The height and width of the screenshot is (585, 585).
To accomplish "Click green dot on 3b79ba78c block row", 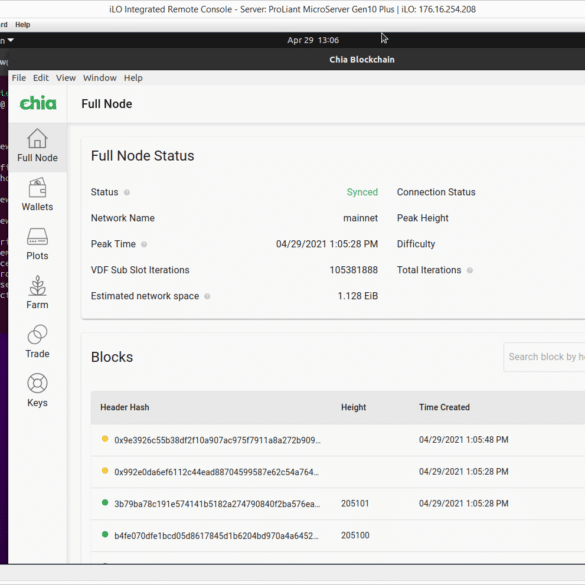I will 105,503.
